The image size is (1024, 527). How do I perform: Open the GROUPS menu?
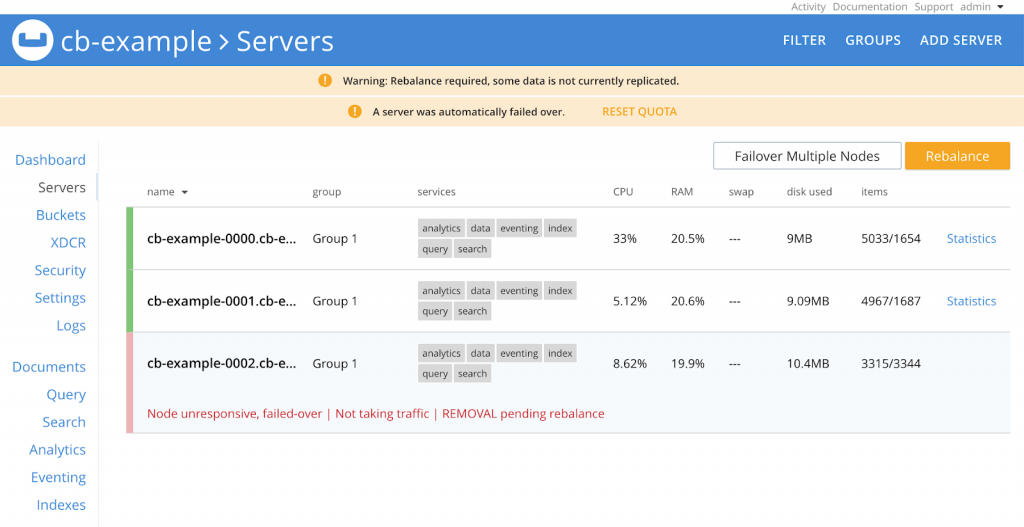pyautogui.click(x=873, y=41)
